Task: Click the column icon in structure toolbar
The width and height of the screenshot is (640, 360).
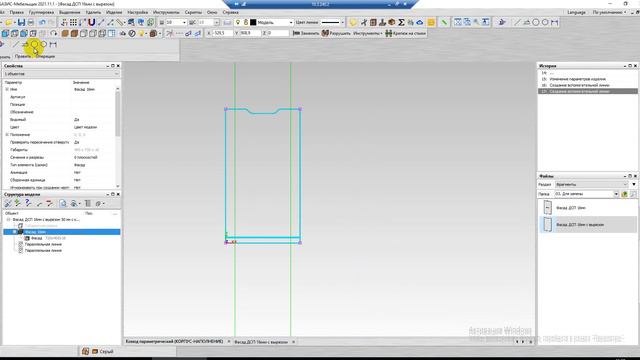Action: click(88, 203)
